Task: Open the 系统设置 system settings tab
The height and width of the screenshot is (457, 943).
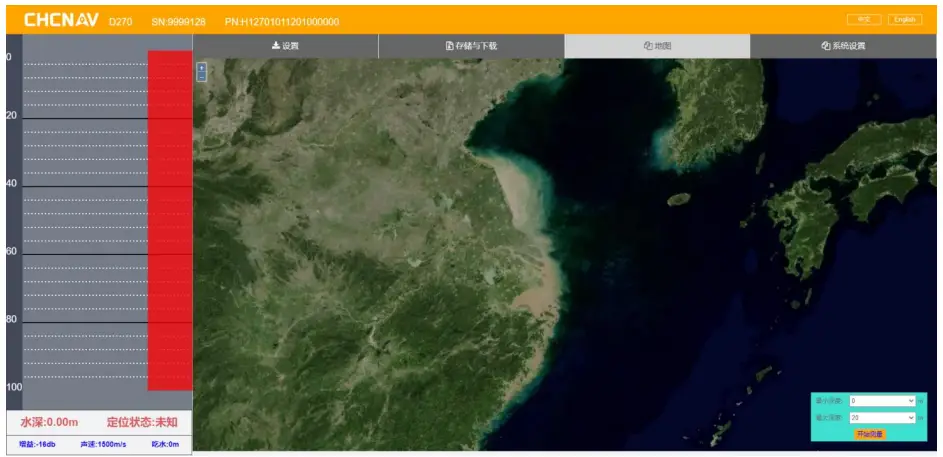Action: point(843,46)
